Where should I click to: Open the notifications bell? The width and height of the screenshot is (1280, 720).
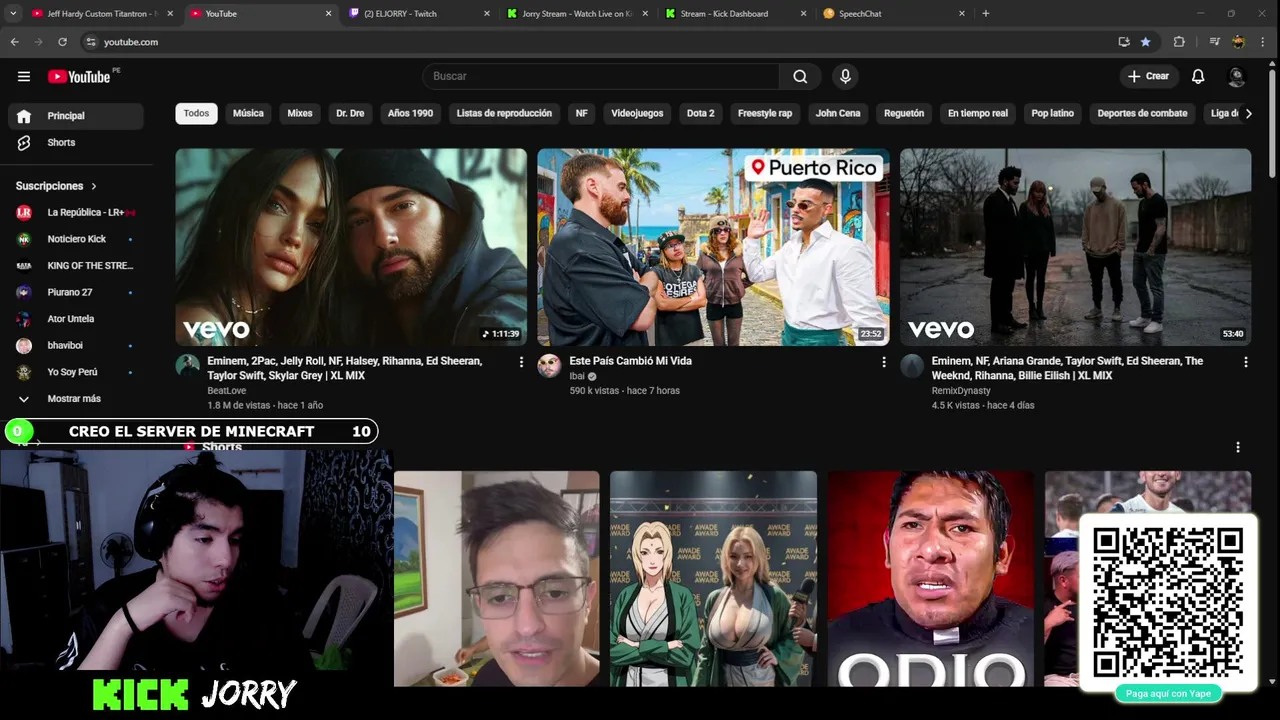pyautogui.click(x=1198, y=76)
